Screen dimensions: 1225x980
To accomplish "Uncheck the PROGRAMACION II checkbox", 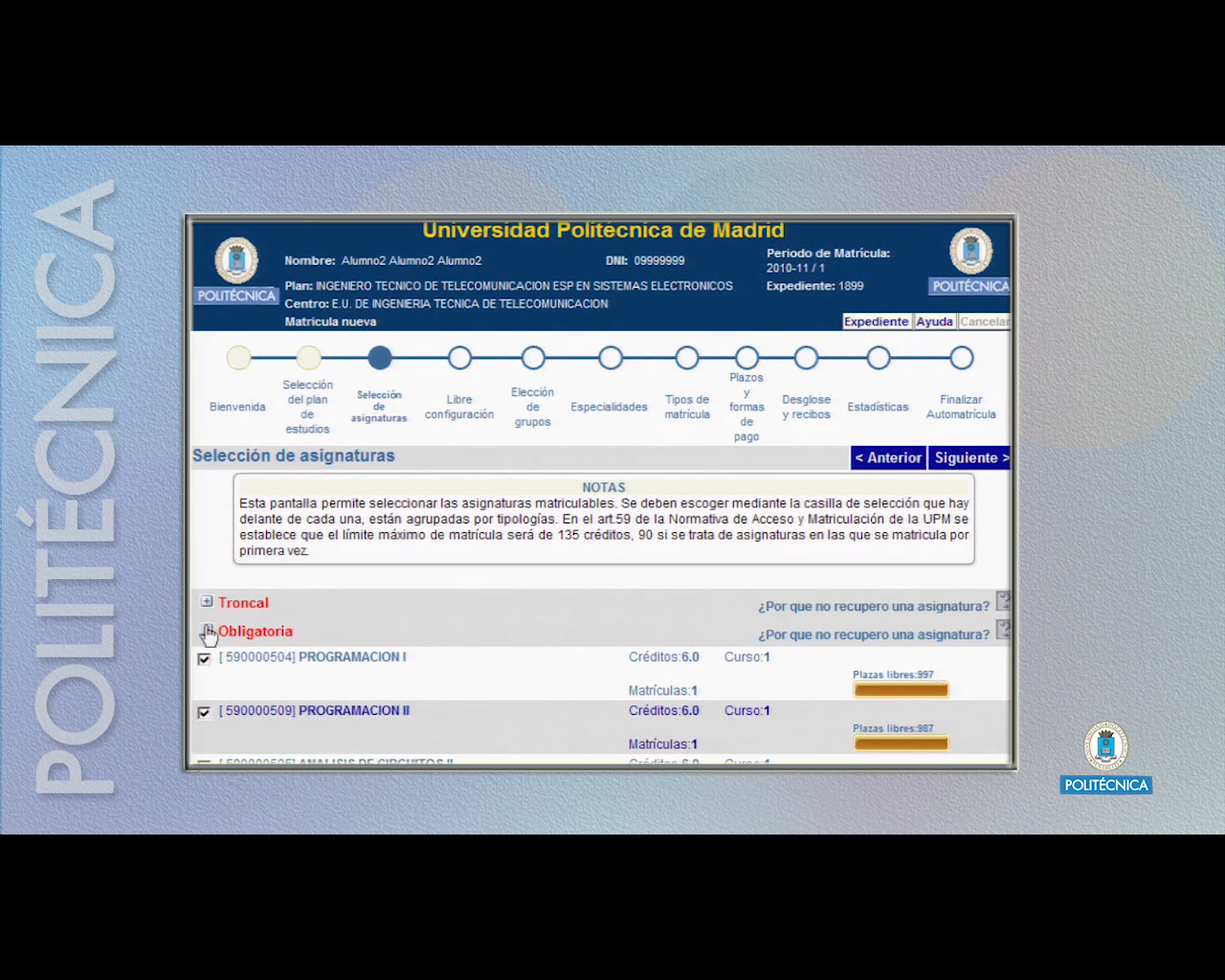I will coord(204,712).
